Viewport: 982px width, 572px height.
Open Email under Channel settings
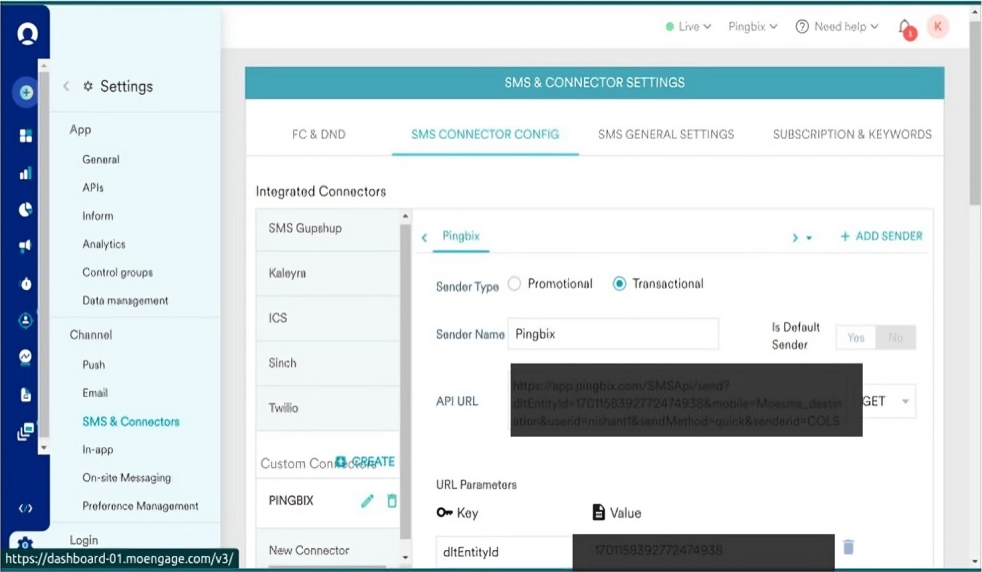tap(95, 393)
